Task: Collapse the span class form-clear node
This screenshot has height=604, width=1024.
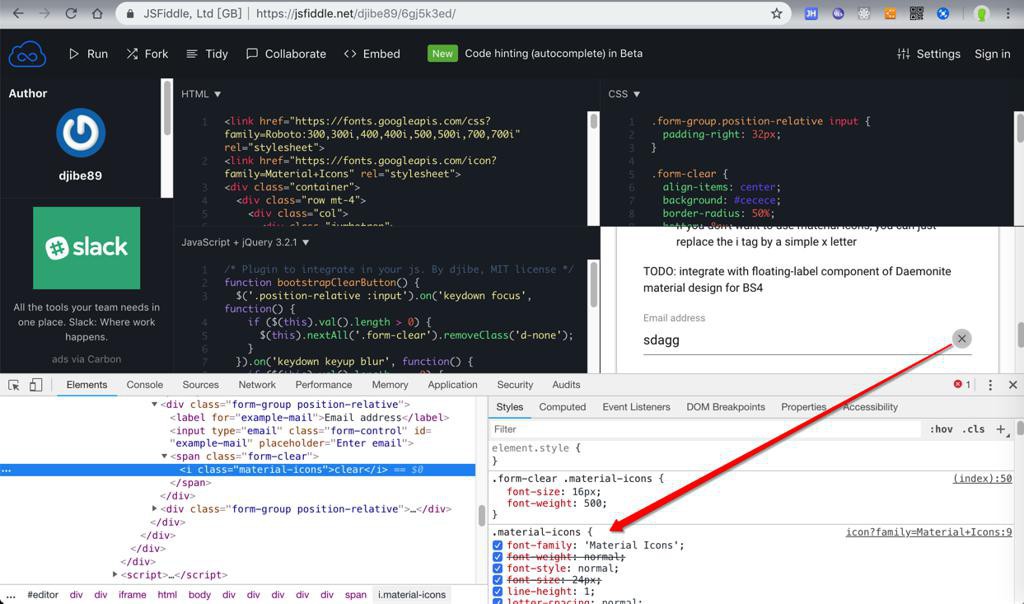Action: click(164, 456)
